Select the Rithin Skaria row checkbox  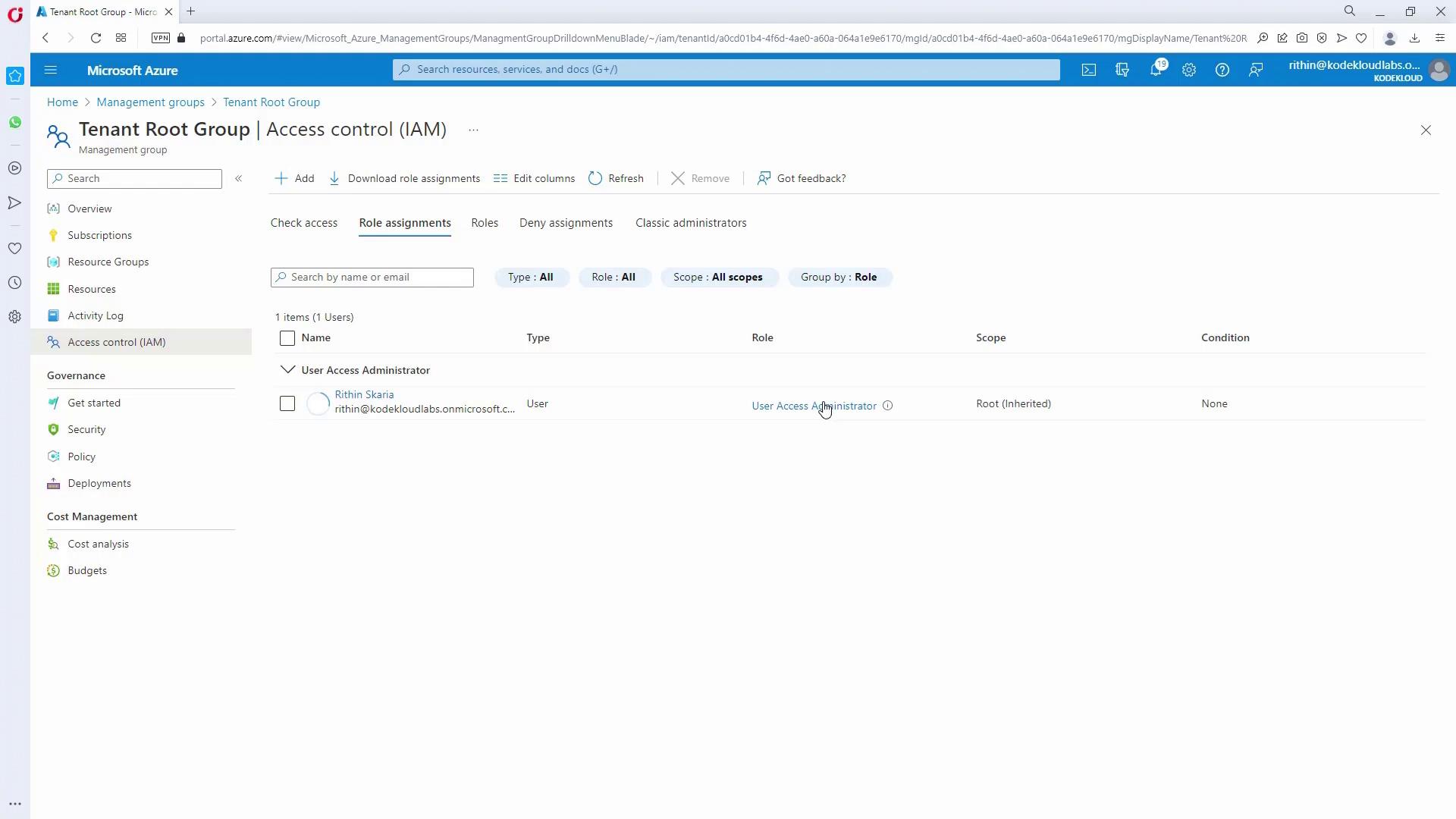287,403
